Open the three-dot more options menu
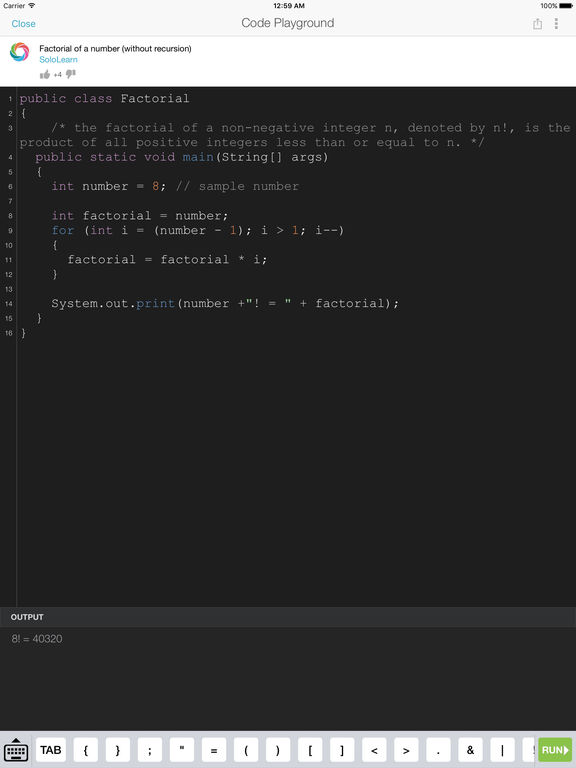576x768 pixels. (556, 24)
